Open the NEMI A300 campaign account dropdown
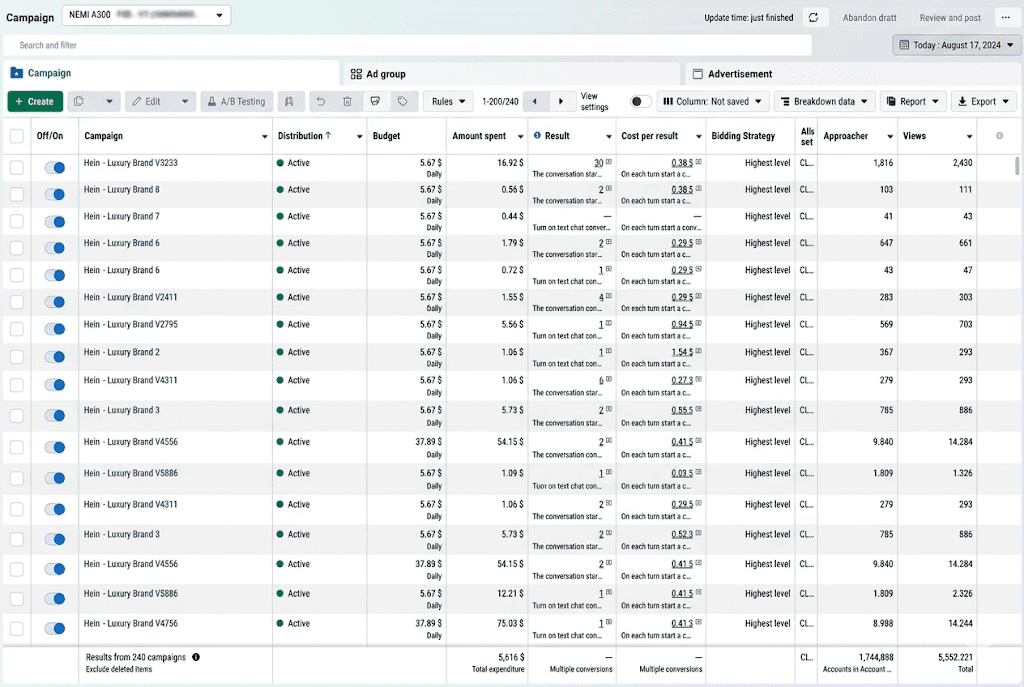The width and height of the screenshot is (1024, 687). pos(146,15)
